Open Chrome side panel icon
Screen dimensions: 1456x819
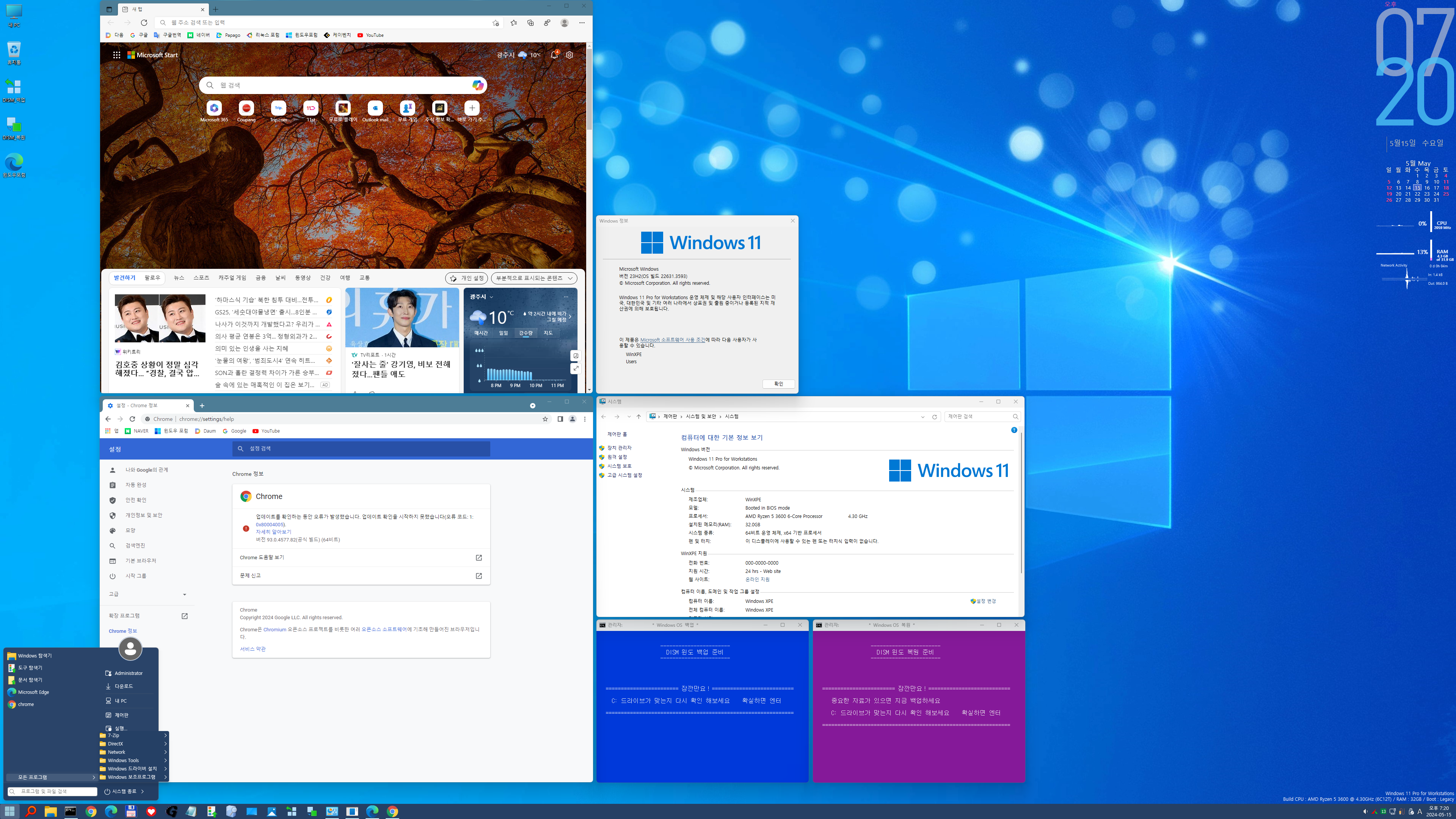[560, 419]
